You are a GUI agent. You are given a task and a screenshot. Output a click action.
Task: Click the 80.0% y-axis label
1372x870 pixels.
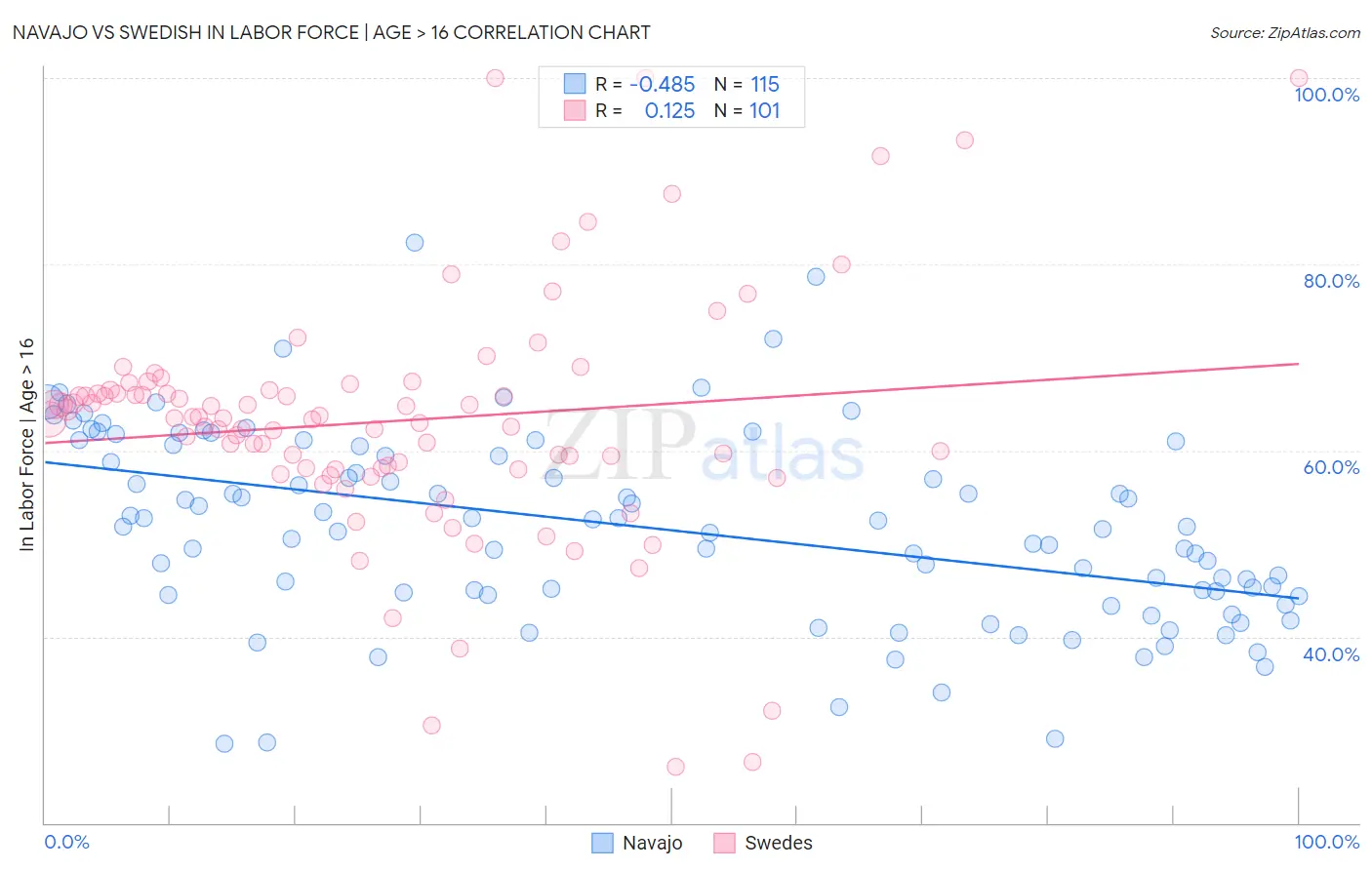(x=1331, y=281)
